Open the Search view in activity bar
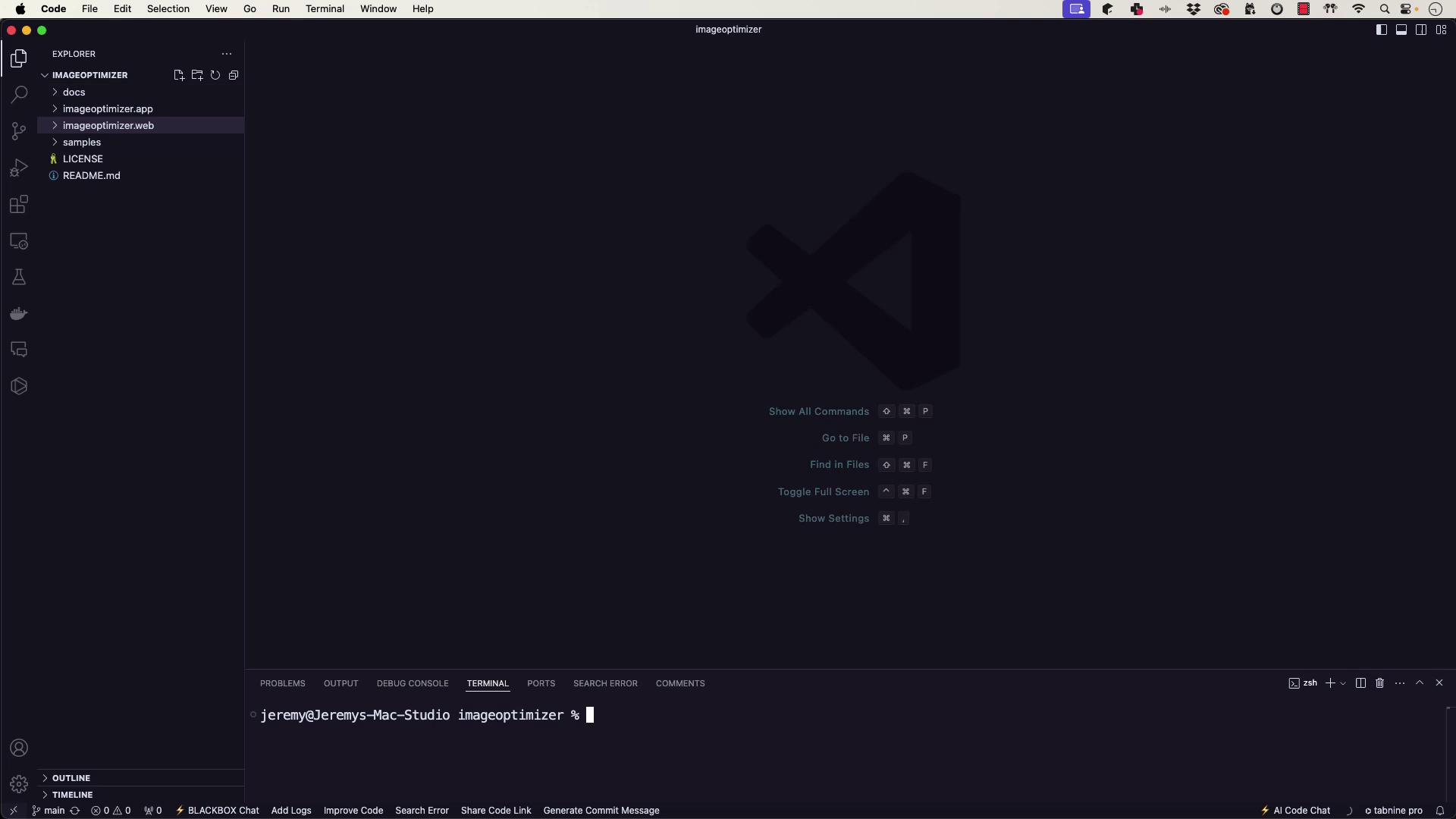The width and height of the screenshot is (1456, 819). pos(19,95)
